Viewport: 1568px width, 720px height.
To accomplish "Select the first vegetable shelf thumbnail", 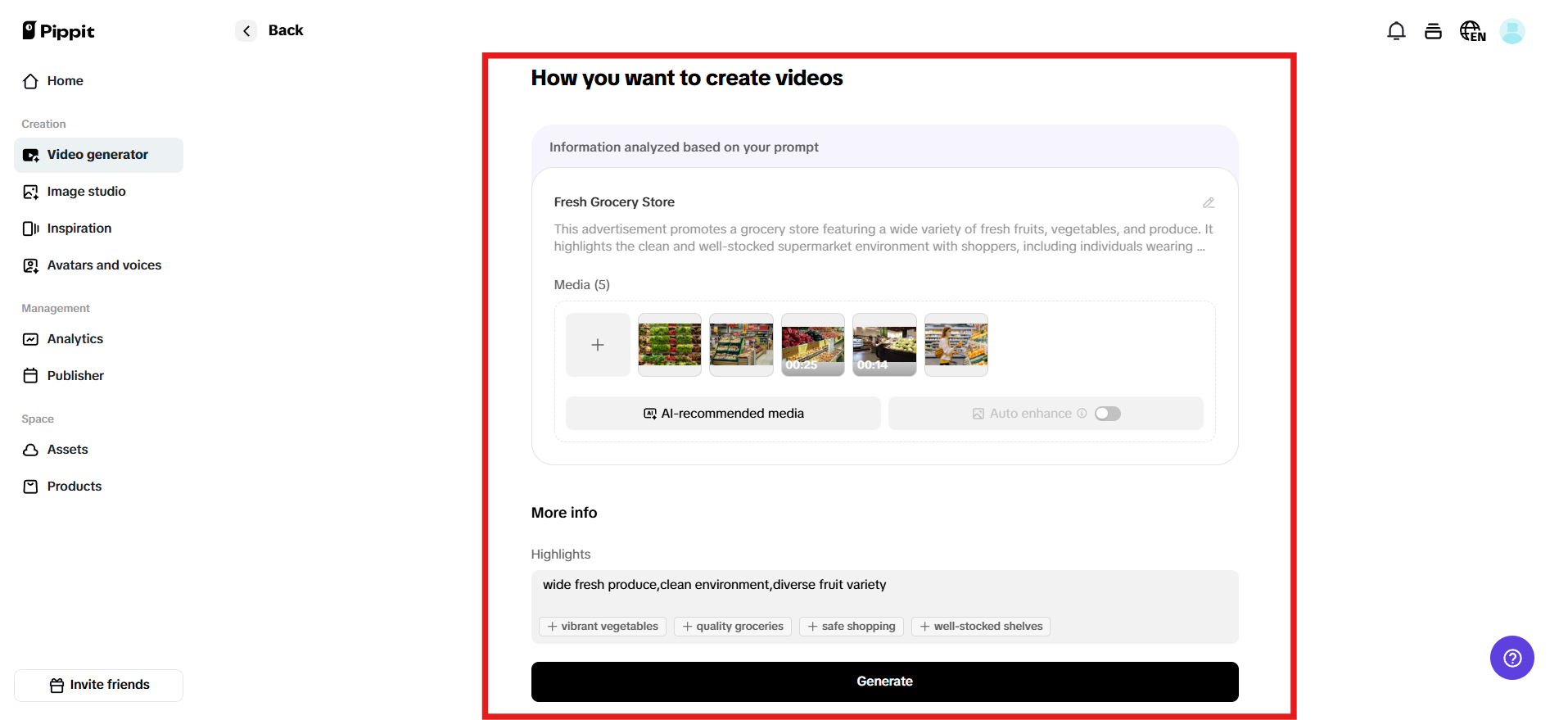I will [670, 345].
